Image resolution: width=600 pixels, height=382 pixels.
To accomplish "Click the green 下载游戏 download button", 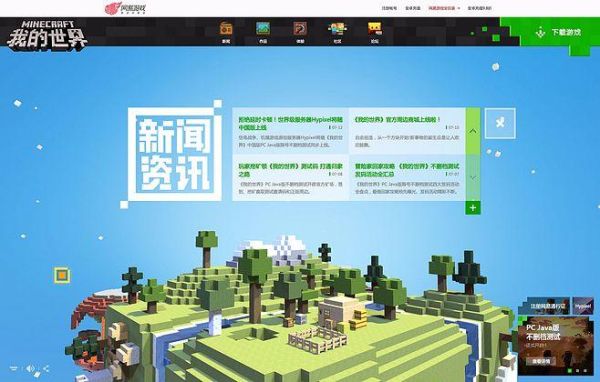I will click(x=559, y=33).
